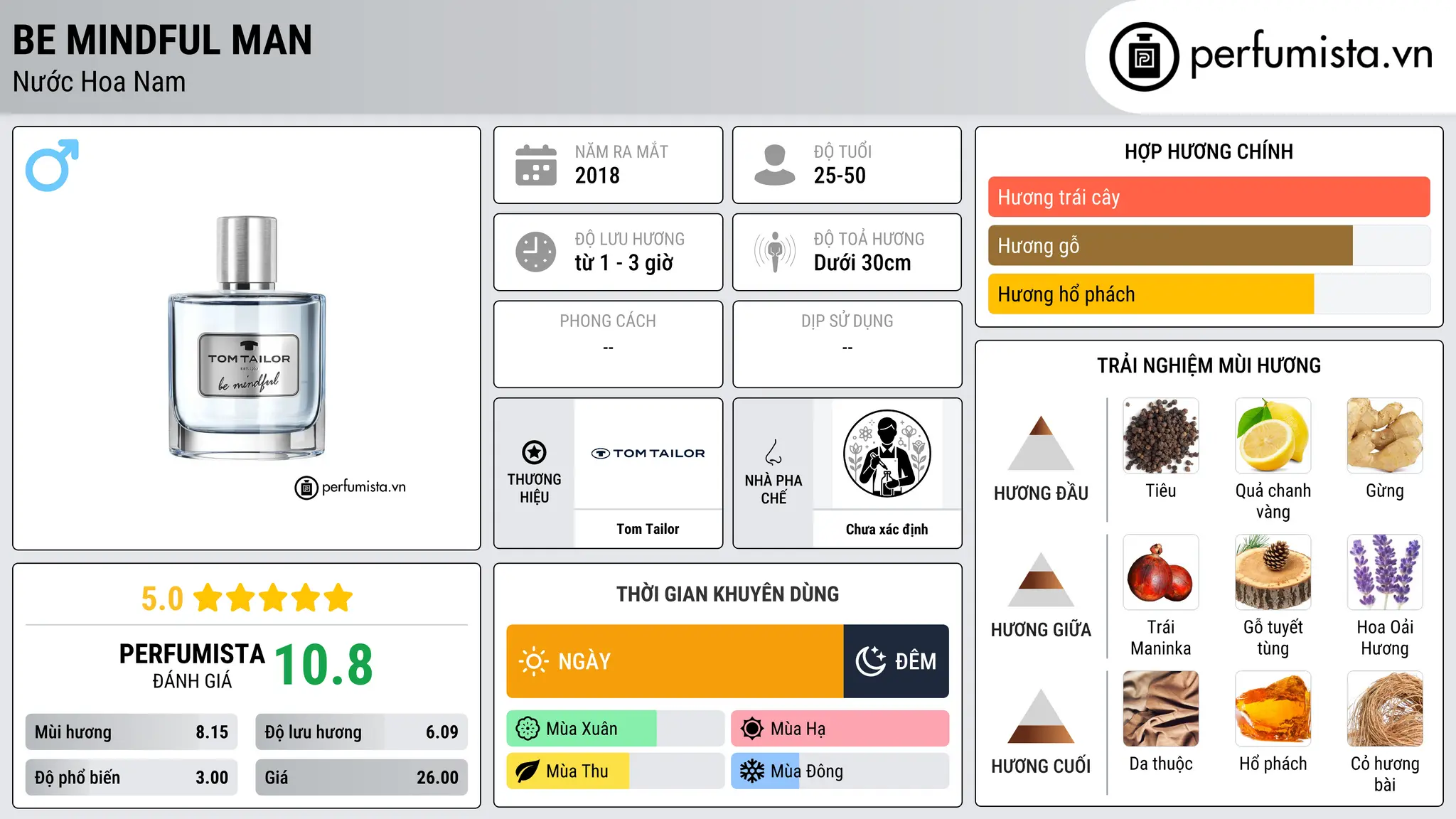Click the orange 5.0 rating number
The image size is (1456, 819).
162,599
